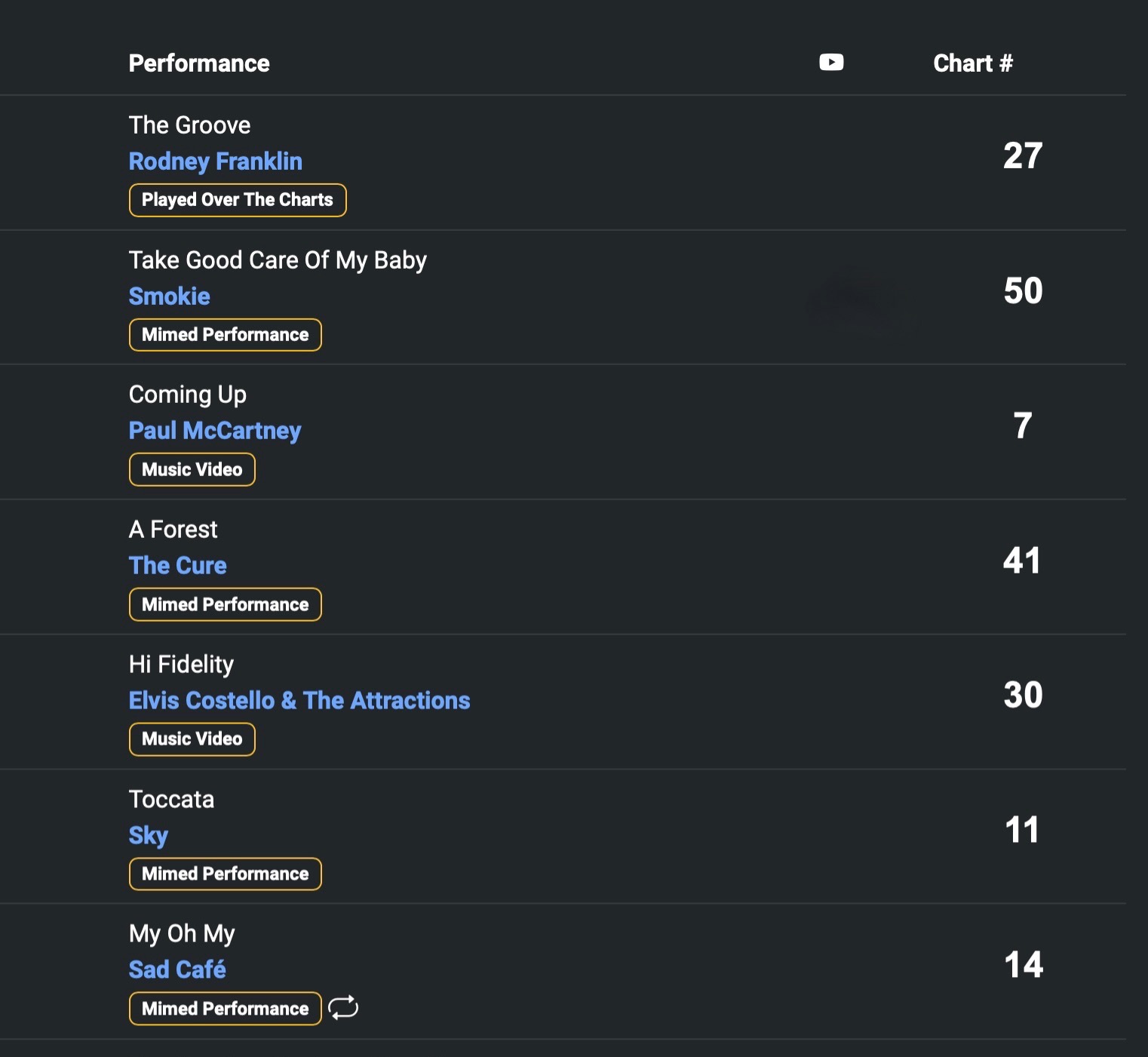
Task: Go to Paul McCartney's artist page
Action: coord(214,431)
